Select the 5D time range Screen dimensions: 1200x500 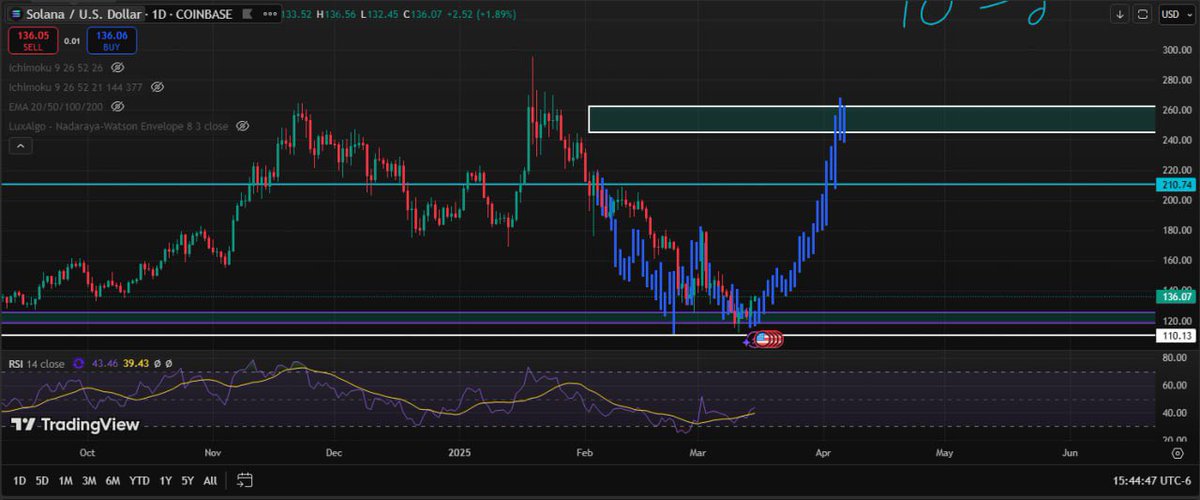(x=42, y=480)
